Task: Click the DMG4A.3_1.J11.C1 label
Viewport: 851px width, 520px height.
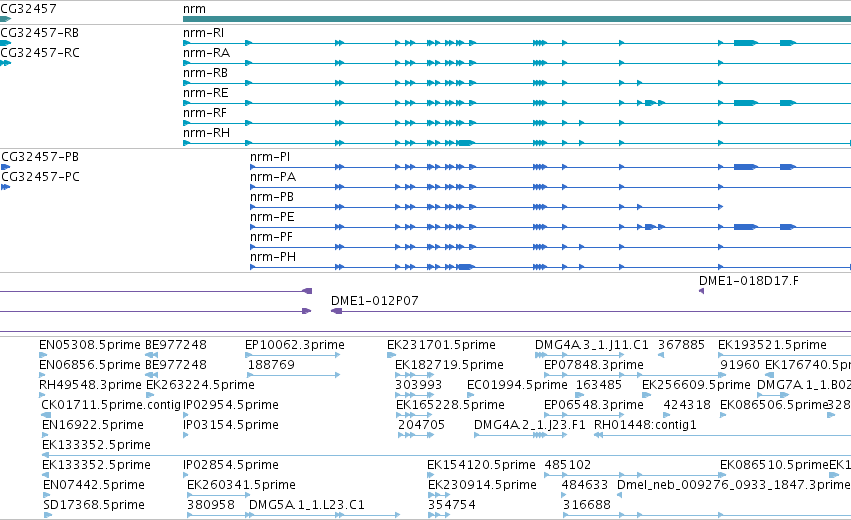Action: point(592,345)
